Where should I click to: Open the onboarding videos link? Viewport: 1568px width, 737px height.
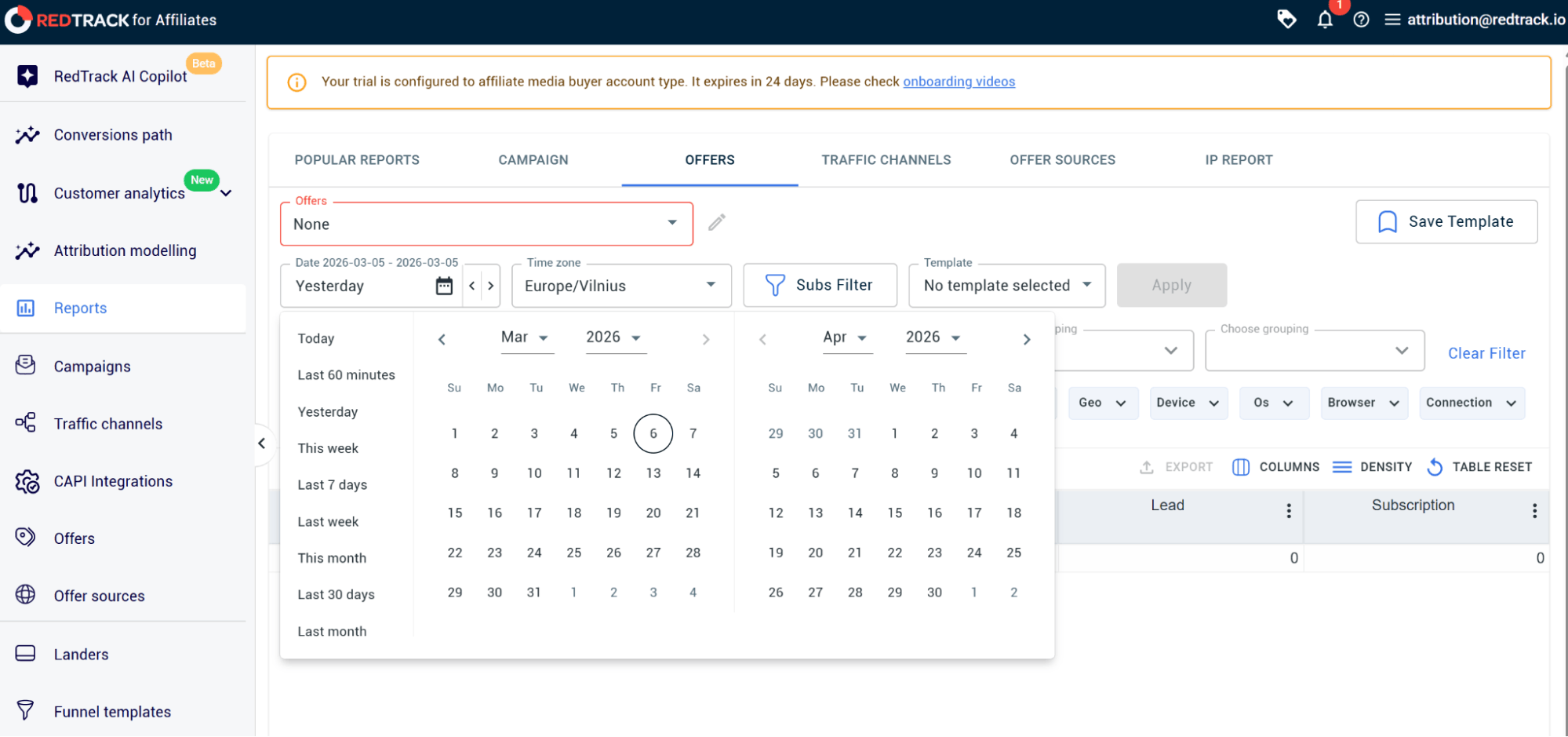point(959,82)
